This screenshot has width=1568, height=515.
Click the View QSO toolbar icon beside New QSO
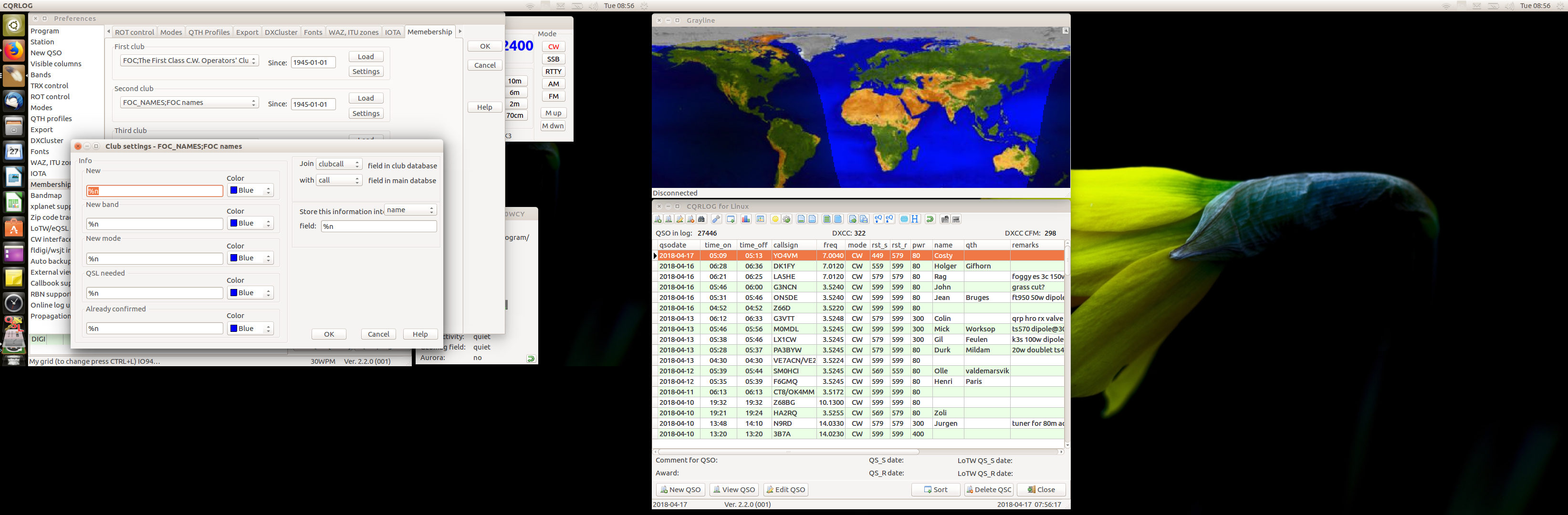(x=669, y=219)
